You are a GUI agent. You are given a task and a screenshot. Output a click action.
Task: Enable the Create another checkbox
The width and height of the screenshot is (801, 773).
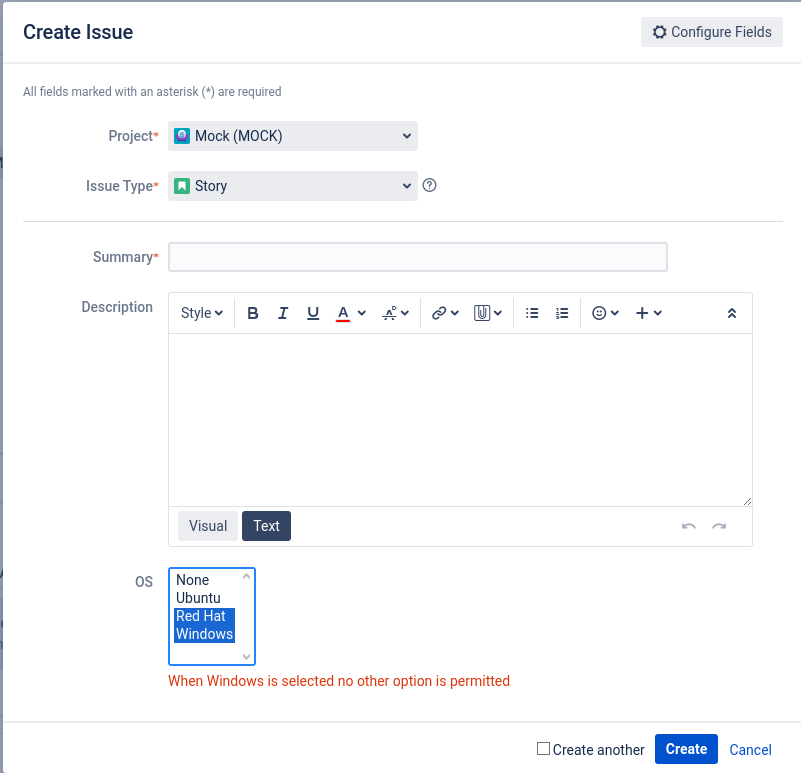[x=544, y=748]
